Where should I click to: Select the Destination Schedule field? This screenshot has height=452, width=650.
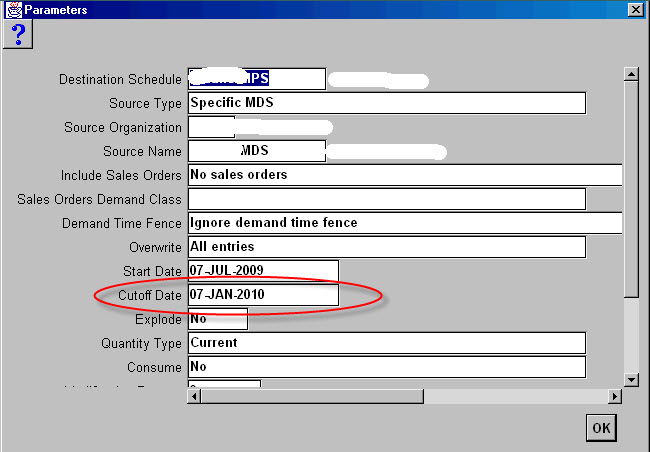(257, 79)
